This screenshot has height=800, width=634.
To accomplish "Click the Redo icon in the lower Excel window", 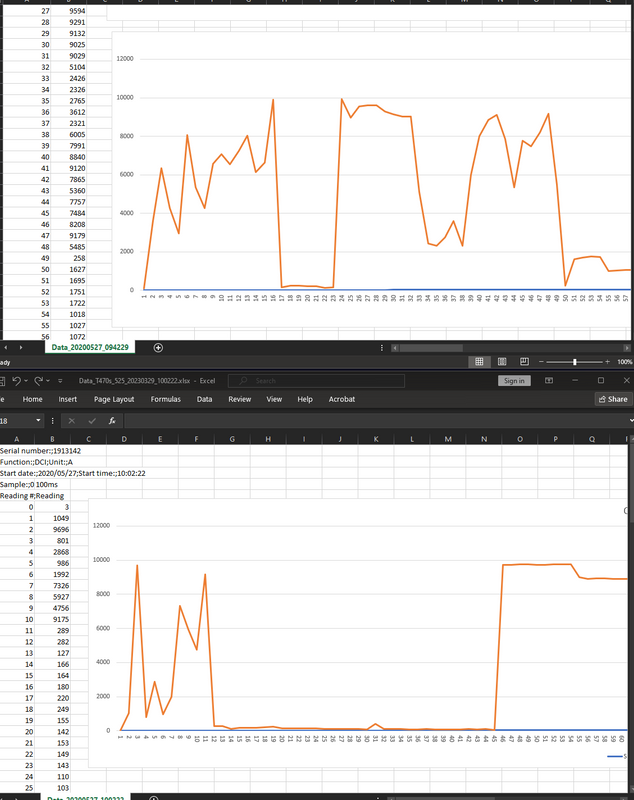I will point(39,381).
